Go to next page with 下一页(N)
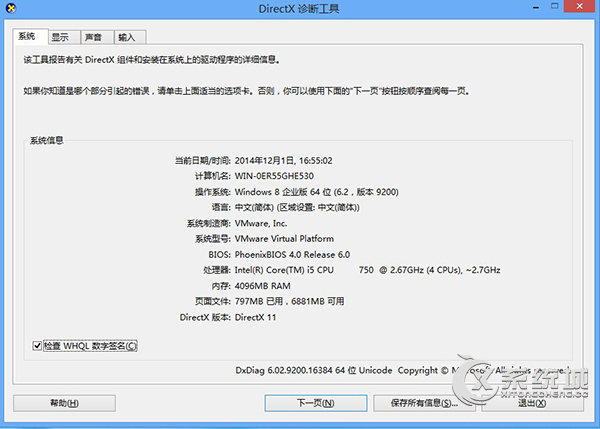Image resolution: width=600 pixels, height=429 pixels. point(316,403)
